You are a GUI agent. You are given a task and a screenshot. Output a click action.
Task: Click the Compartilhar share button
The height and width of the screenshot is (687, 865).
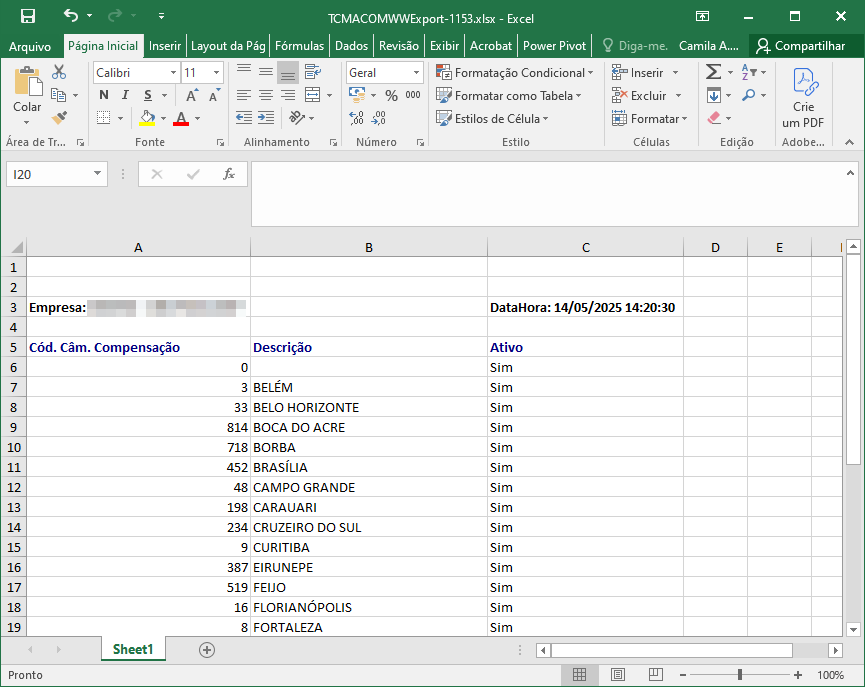(800, 46)
